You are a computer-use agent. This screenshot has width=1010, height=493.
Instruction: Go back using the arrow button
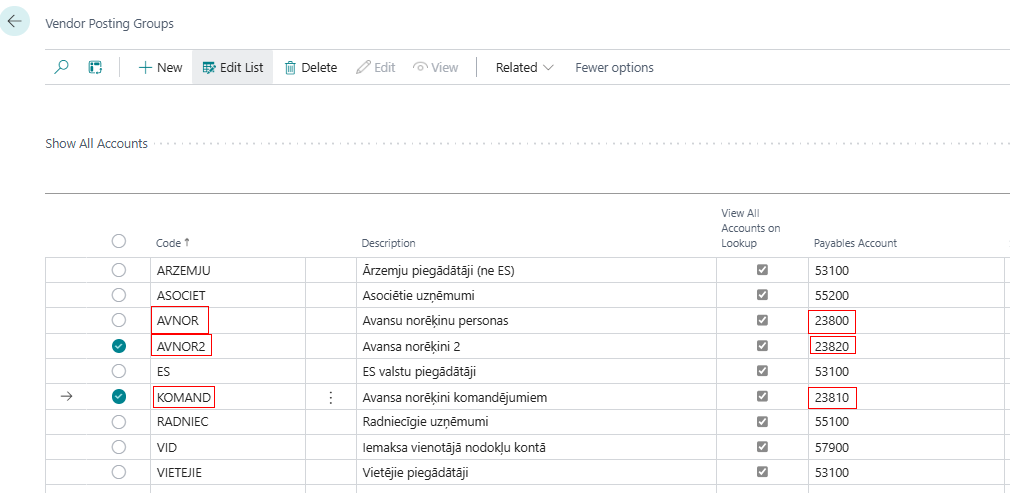pos(14,21)
